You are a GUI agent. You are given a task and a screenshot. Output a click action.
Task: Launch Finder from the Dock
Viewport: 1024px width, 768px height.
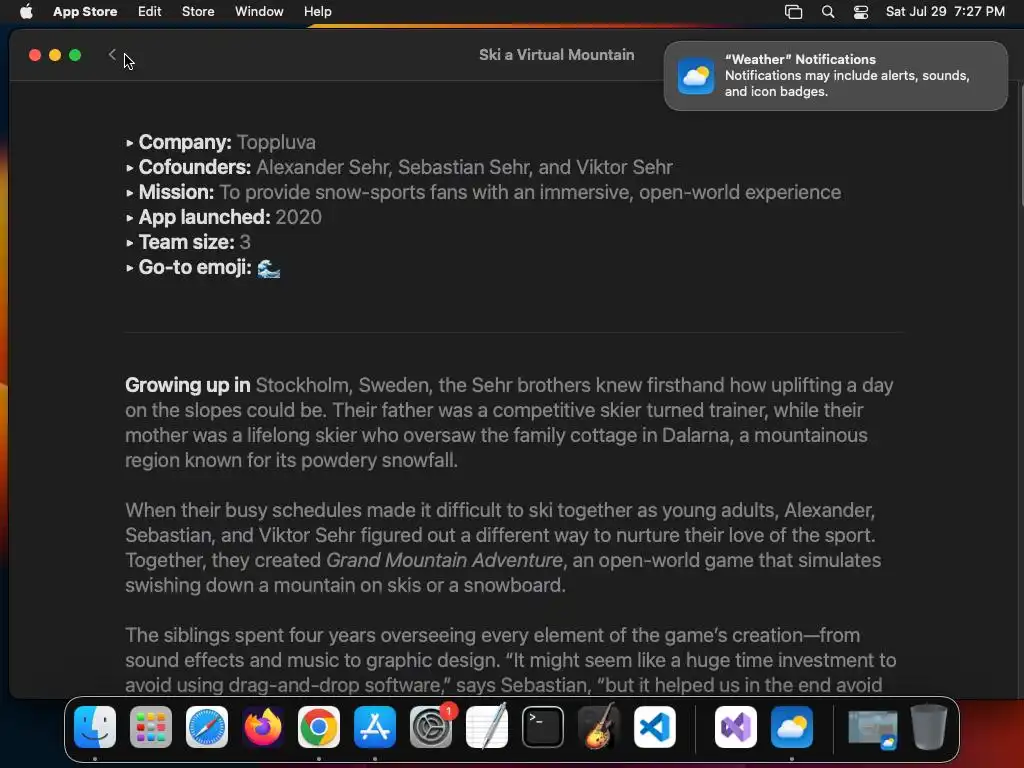tap(95, 727)
